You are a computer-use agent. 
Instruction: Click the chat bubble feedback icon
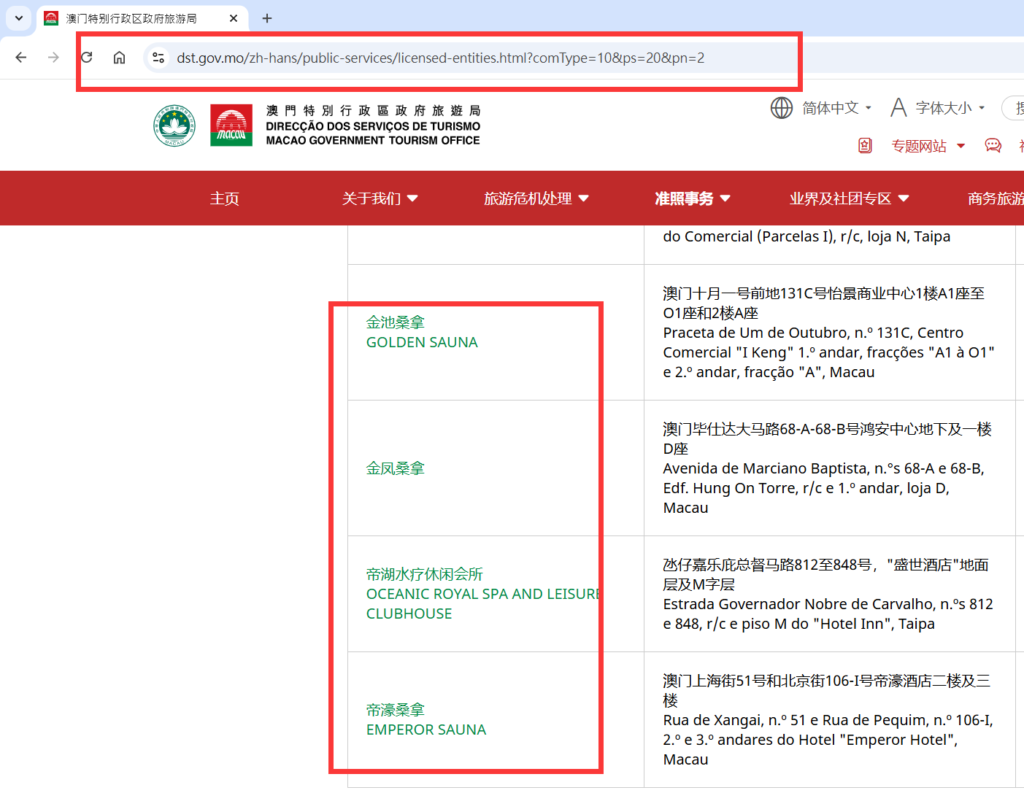[993, 145]
